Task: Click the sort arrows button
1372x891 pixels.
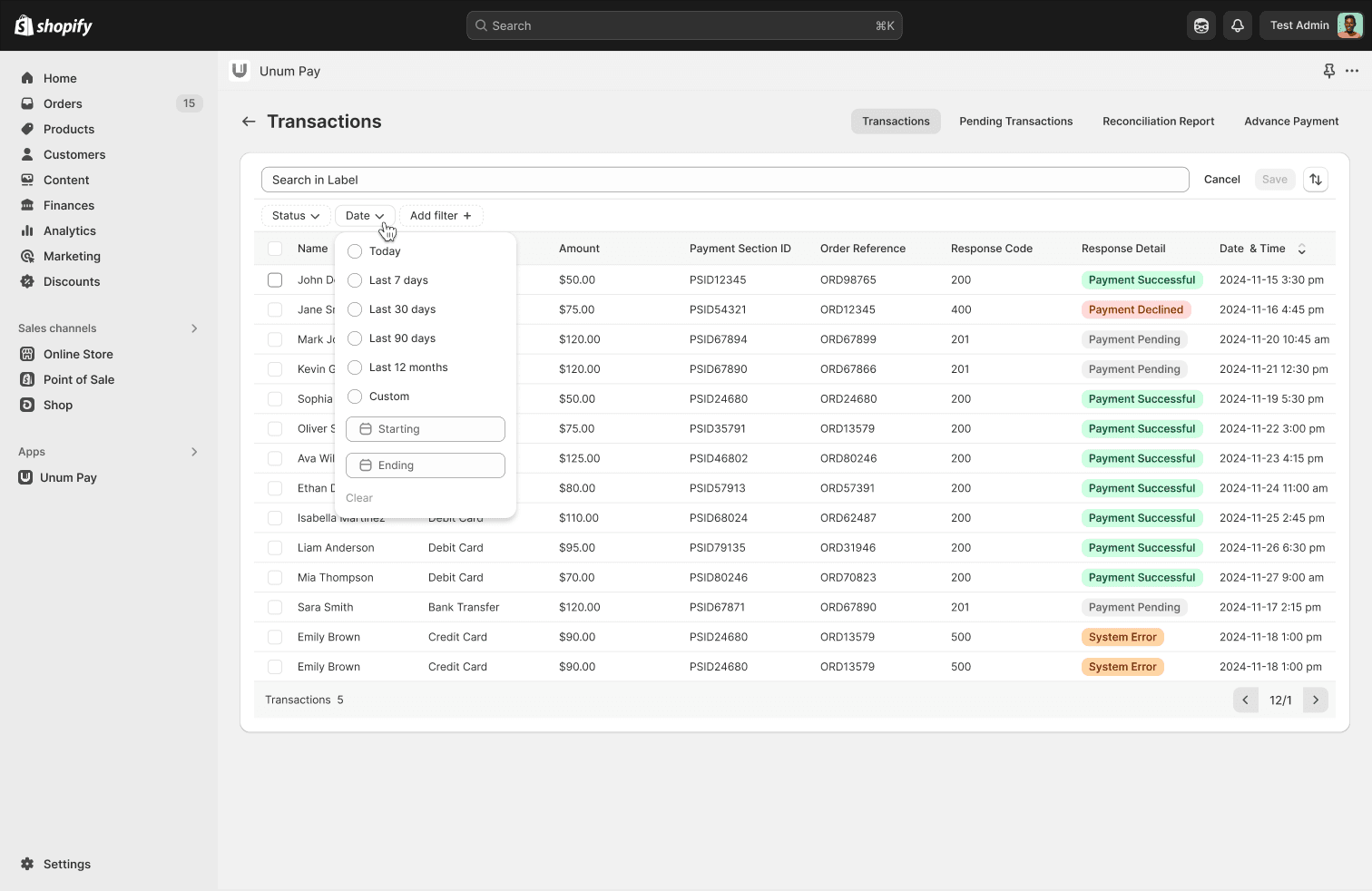Action: 1316,180
